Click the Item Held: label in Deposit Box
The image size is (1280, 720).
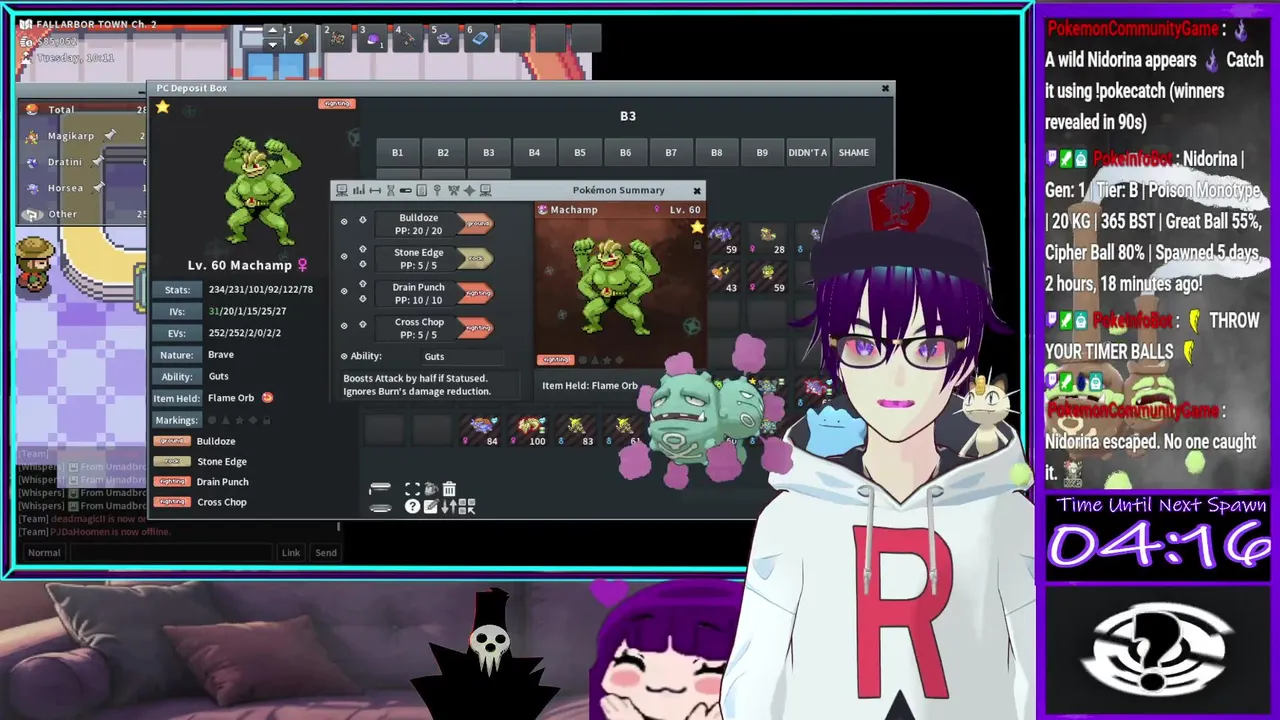tap(177, 398)
